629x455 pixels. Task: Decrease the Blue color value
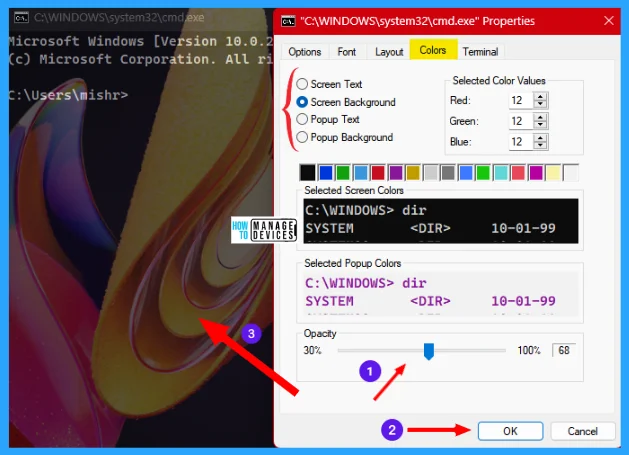pyautogui.click(x=540, y=145)
